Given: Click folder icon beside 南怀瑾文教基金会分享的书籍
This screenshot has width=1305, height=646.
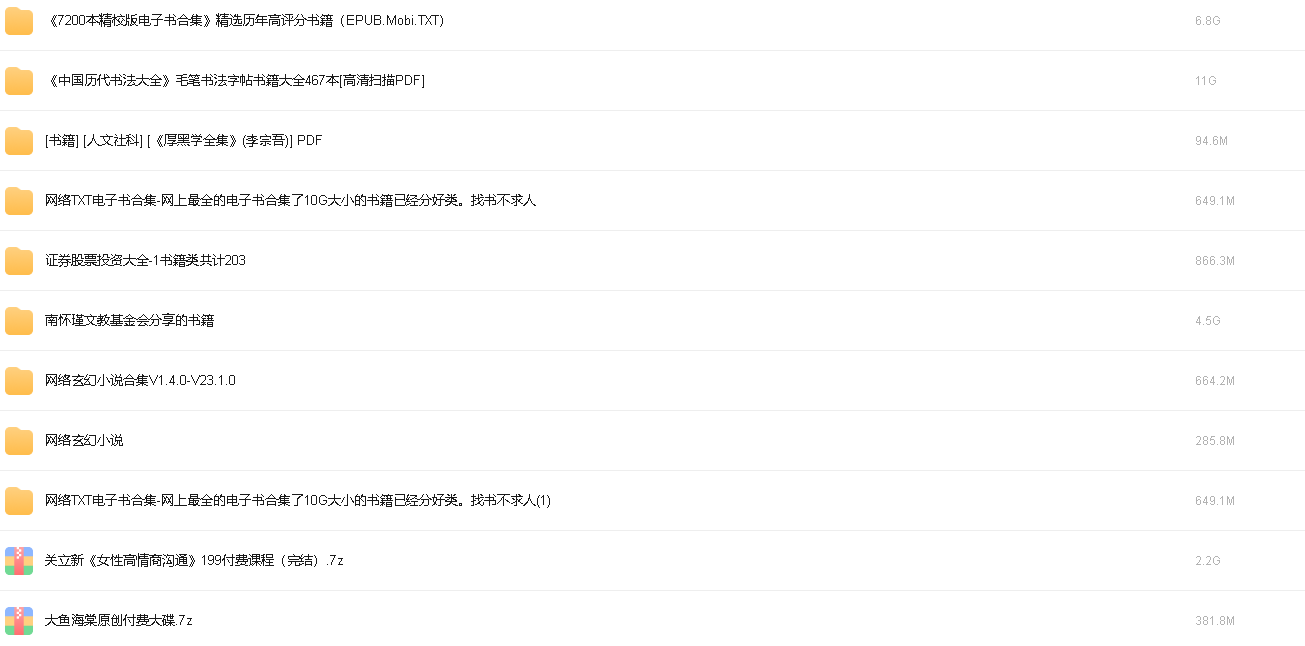Looking at the screenshot, I should (x=19, y=321).
